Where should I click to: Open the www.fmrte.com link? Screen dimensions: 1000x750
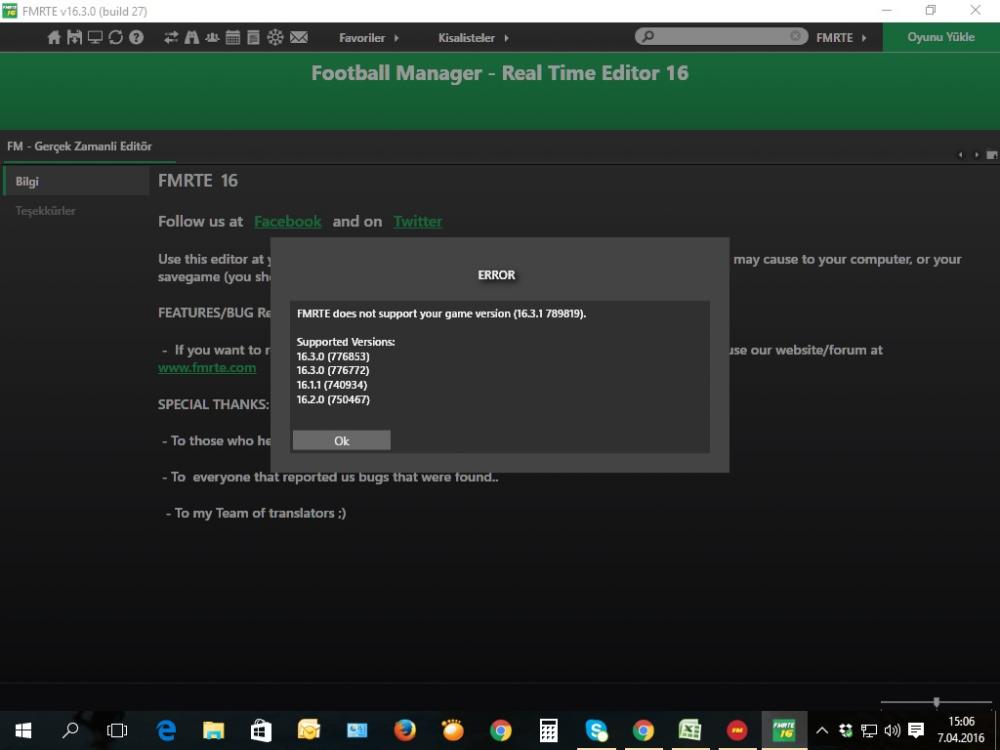207,368
